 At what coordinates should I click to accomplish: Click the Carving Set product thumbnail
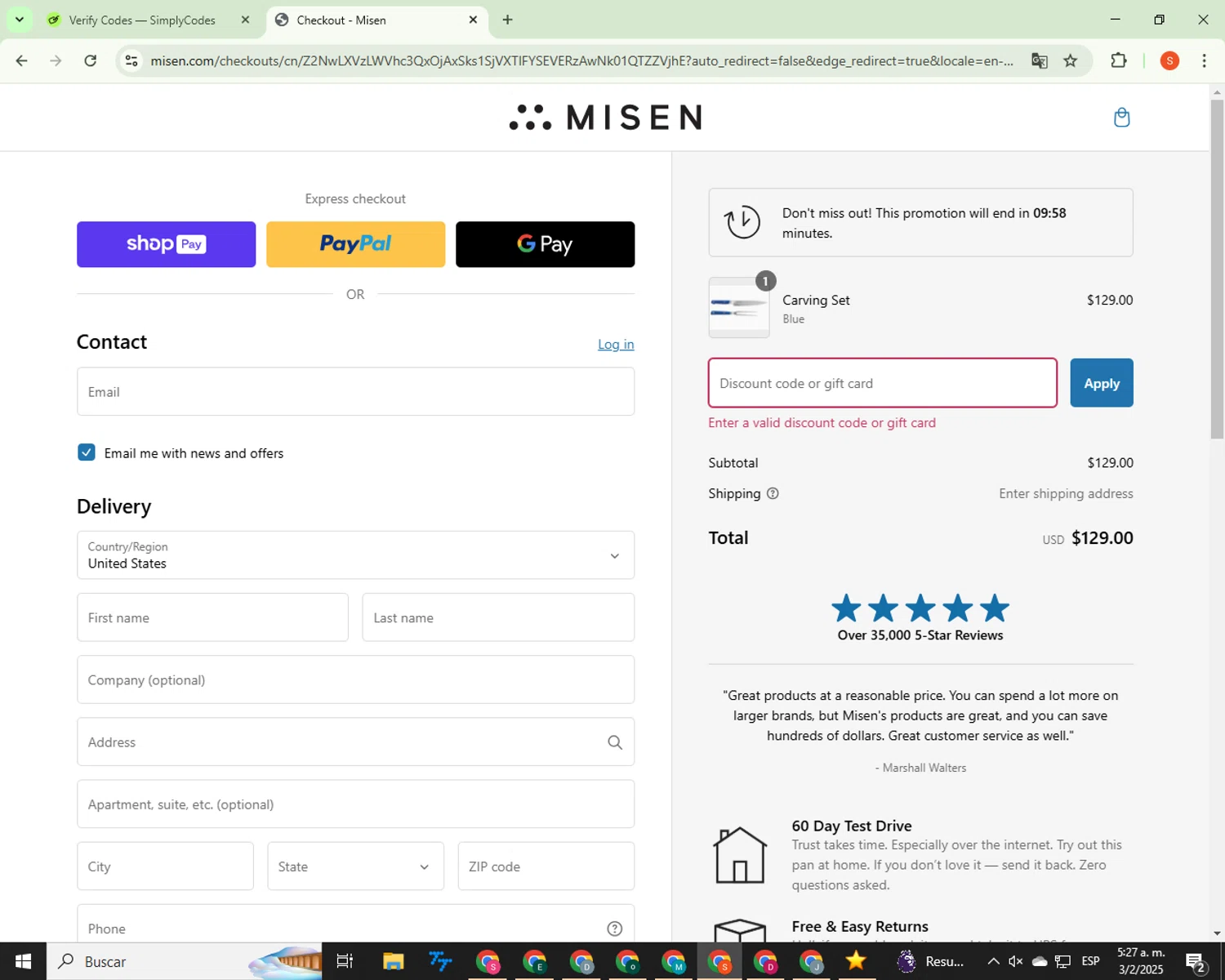pyautogui.click(x=739, y=308)
